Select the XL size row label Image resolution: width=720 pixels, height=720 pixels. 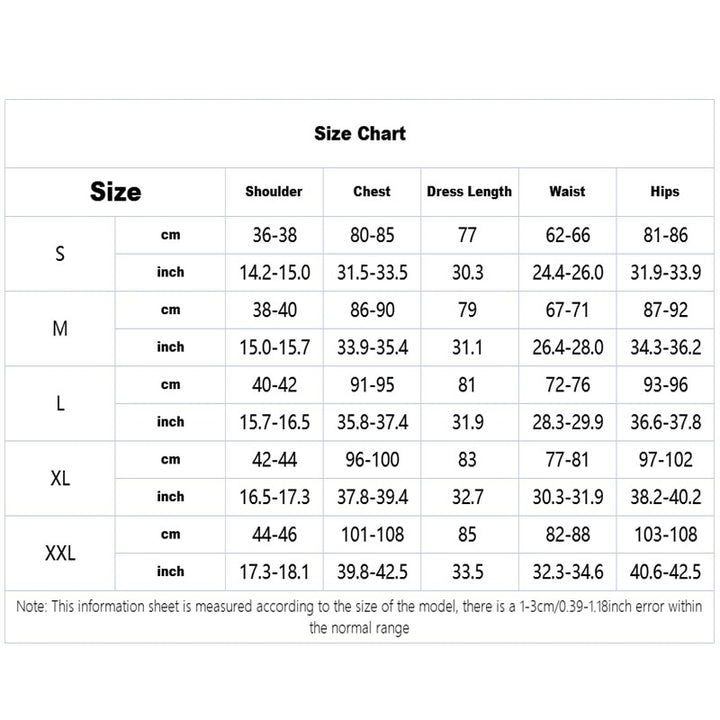[x=60, y=478]
